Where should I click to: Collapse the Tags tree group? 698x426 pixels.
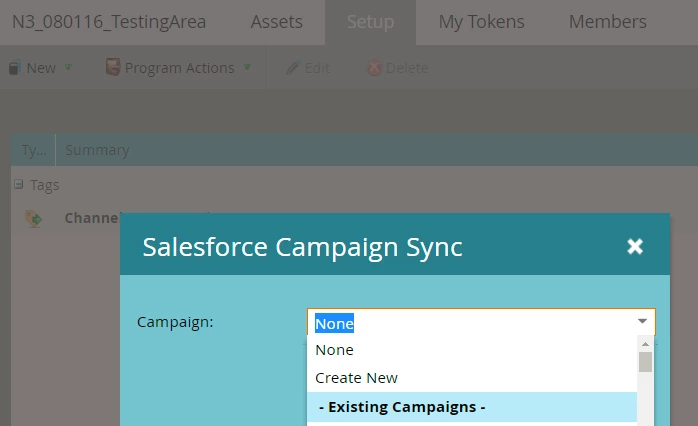click(x=18, y=185)
